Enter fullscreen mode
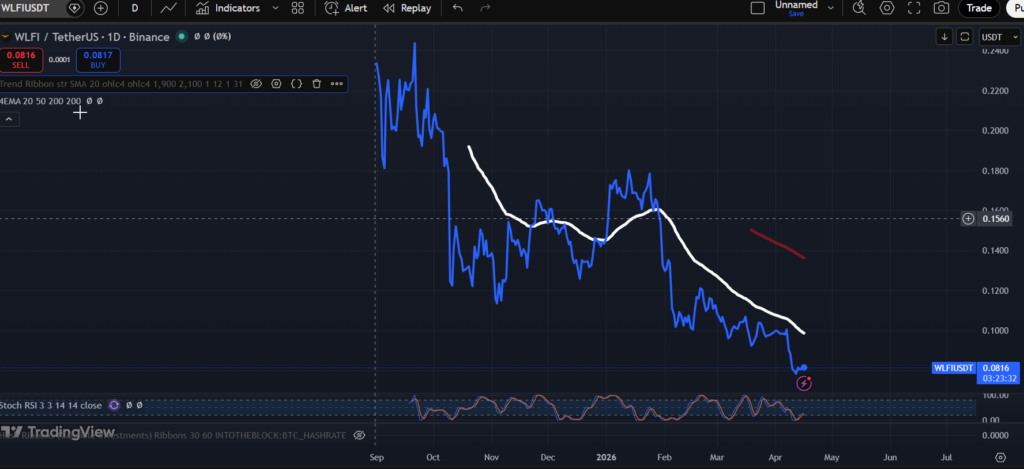The width and height of the screenshot is (1024, 469). 914,8
